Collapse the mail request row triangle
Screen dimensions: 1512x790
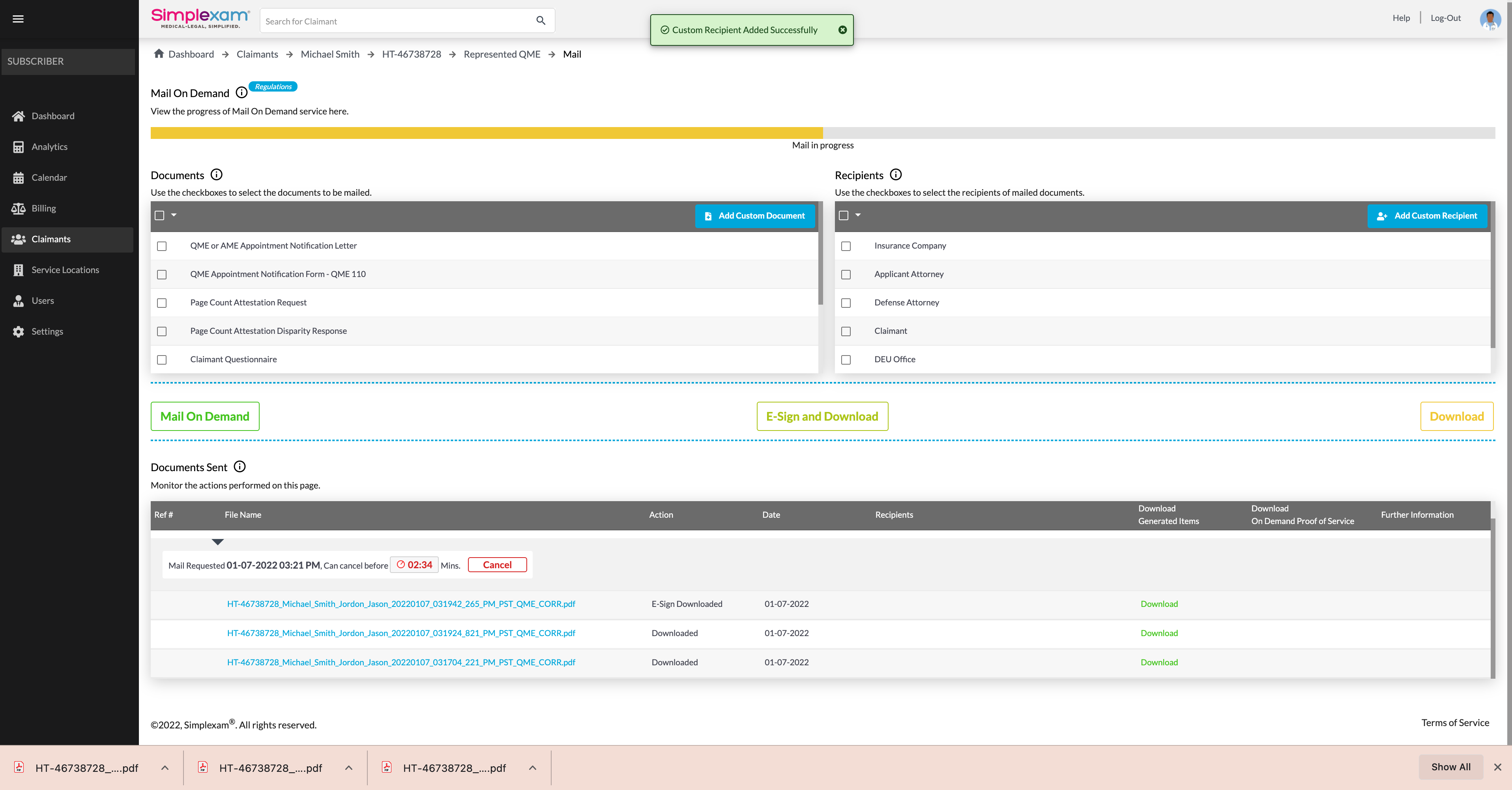(x=218, y=542)
